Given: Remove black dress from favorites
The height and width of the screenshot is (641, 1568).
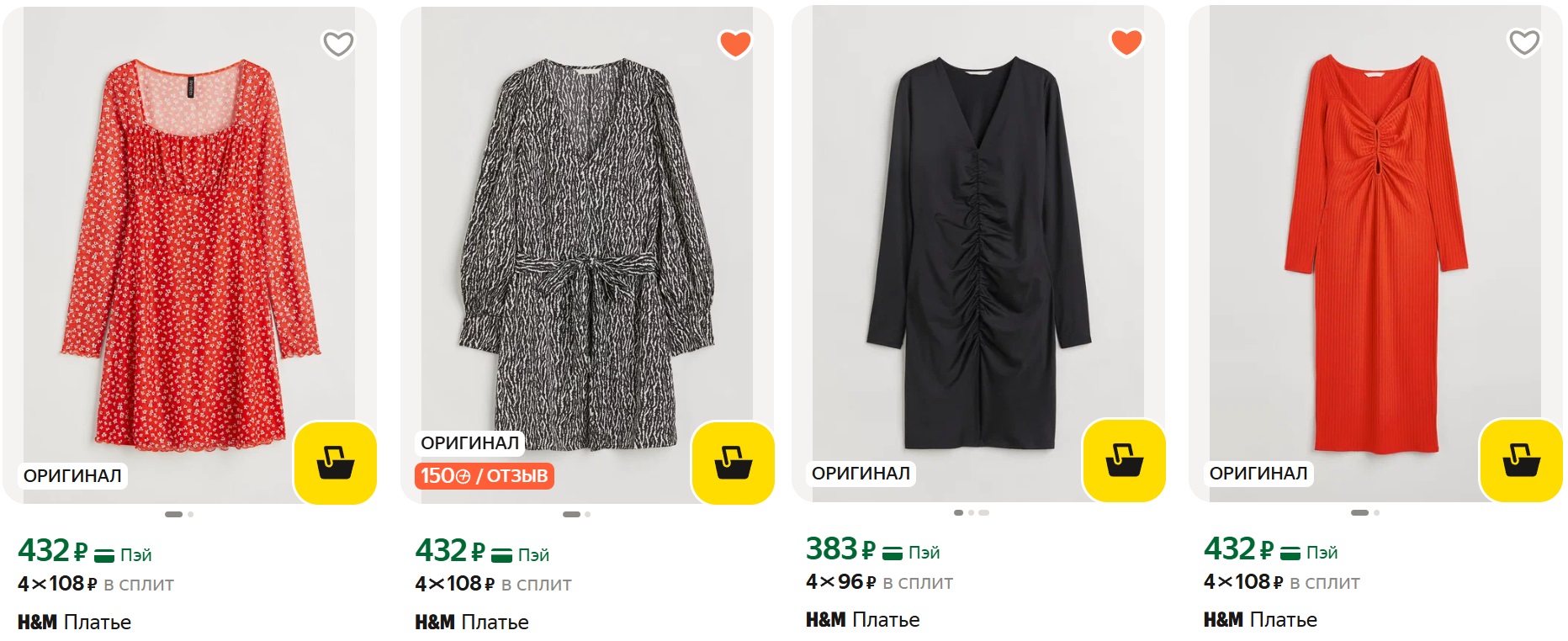Looking at the screenshot, I should pos(1126,41).
